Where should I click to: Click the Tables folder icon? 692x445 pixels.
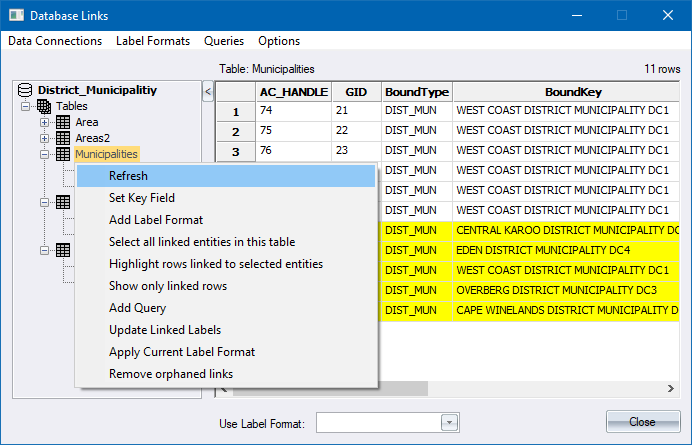pyautogui.click(x=43, y=106)
